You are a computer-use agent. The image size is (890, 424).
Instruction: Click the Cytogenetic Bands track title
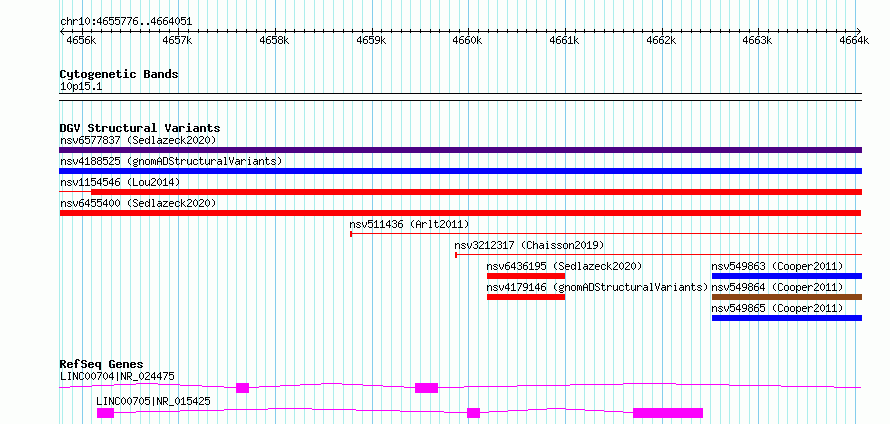(119, 74)
